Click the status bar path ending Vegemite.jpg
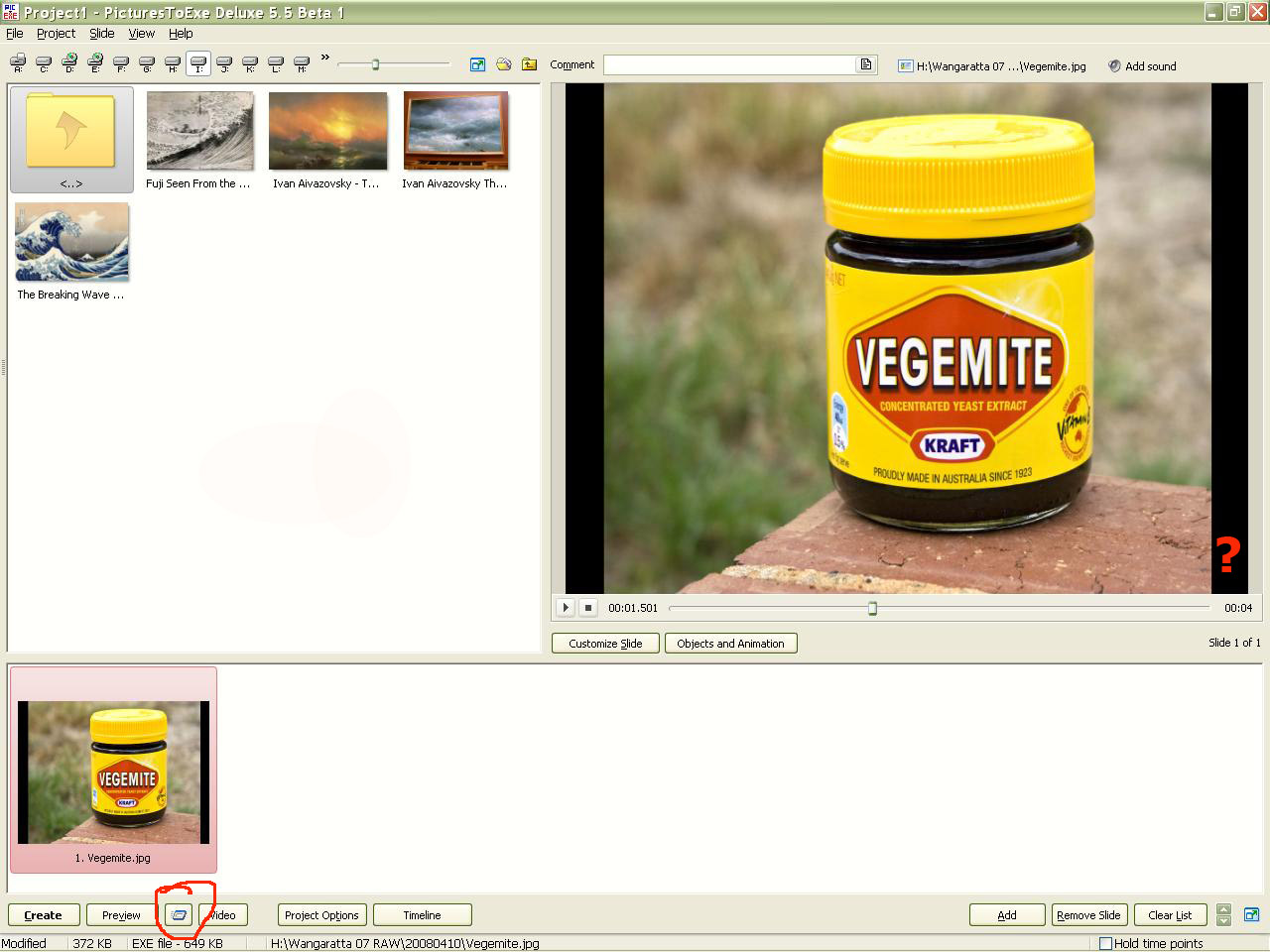The height and width of the screenshot is (952, 1270). (405, 944)
